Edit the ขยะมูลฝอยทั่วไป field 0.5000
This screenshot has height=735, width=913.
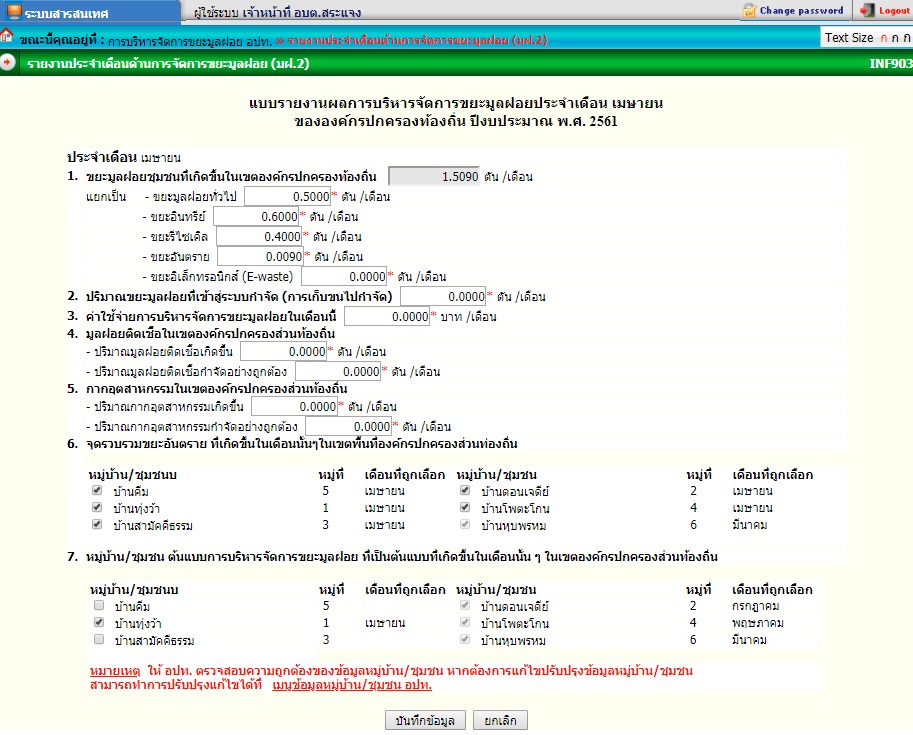click(287, 196)
